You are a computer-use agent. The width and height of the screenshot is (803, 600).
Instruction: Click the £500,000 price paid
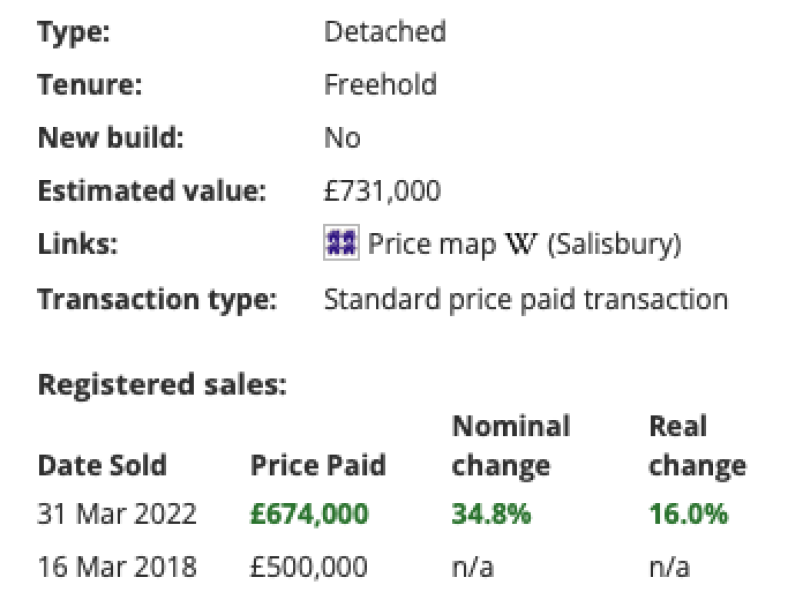[309, 568]
